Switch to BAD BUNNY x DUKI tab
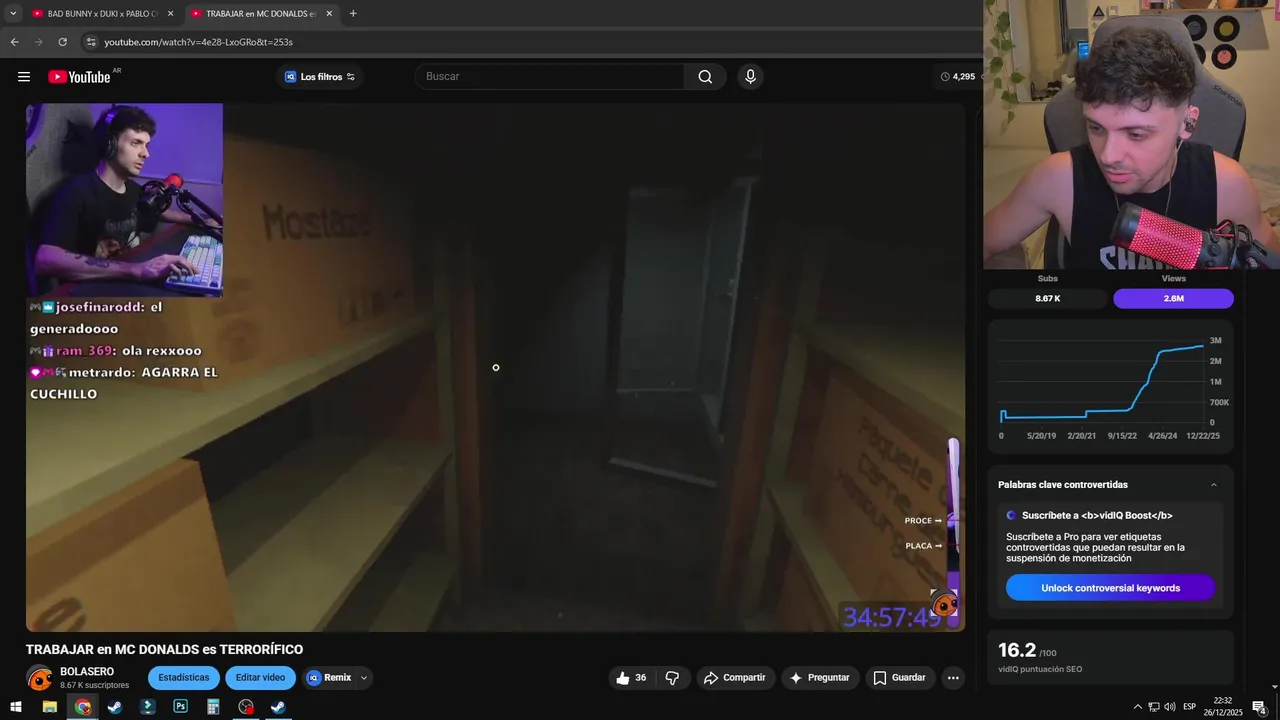1280x720 pixels. pyautogui.click(x=103, y=14)
